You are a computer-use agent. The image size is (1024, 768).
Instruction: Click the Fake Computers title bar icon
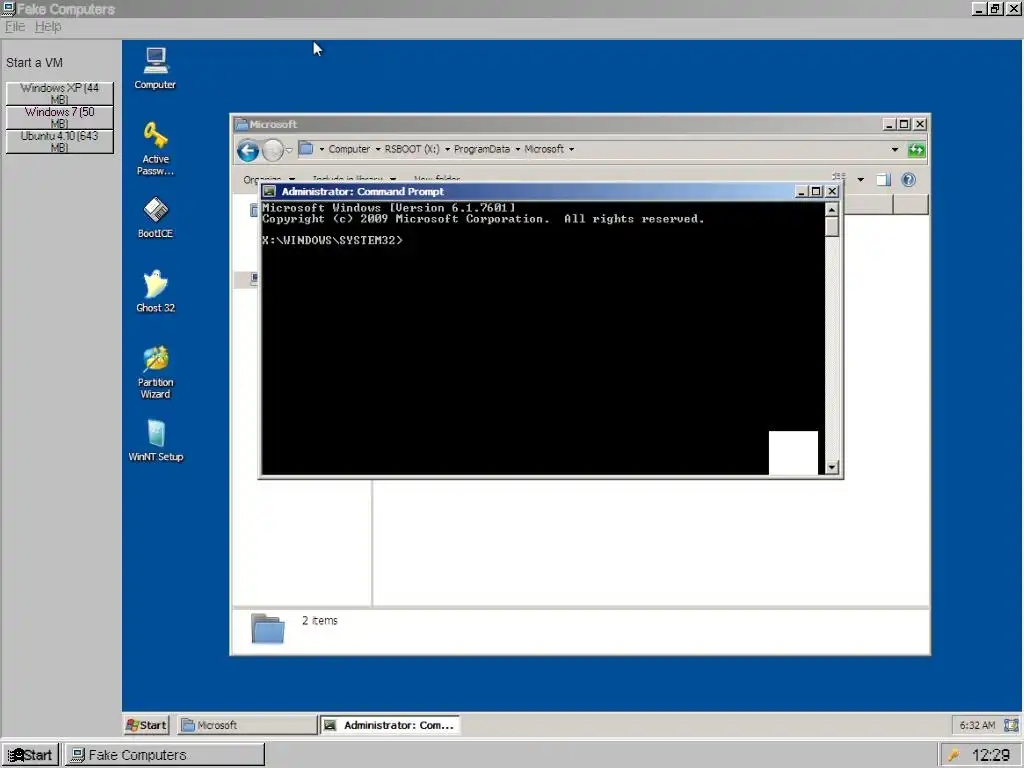click(x=8, y=9)
